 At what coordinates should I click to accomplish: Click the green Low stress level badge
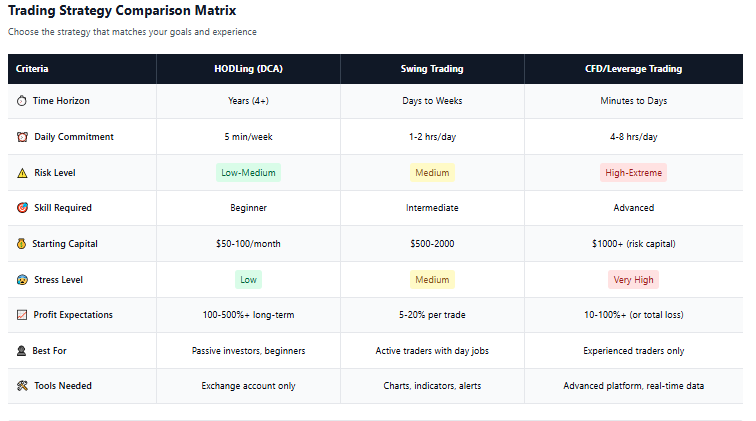pyautogui.click(x=248, y=280)
